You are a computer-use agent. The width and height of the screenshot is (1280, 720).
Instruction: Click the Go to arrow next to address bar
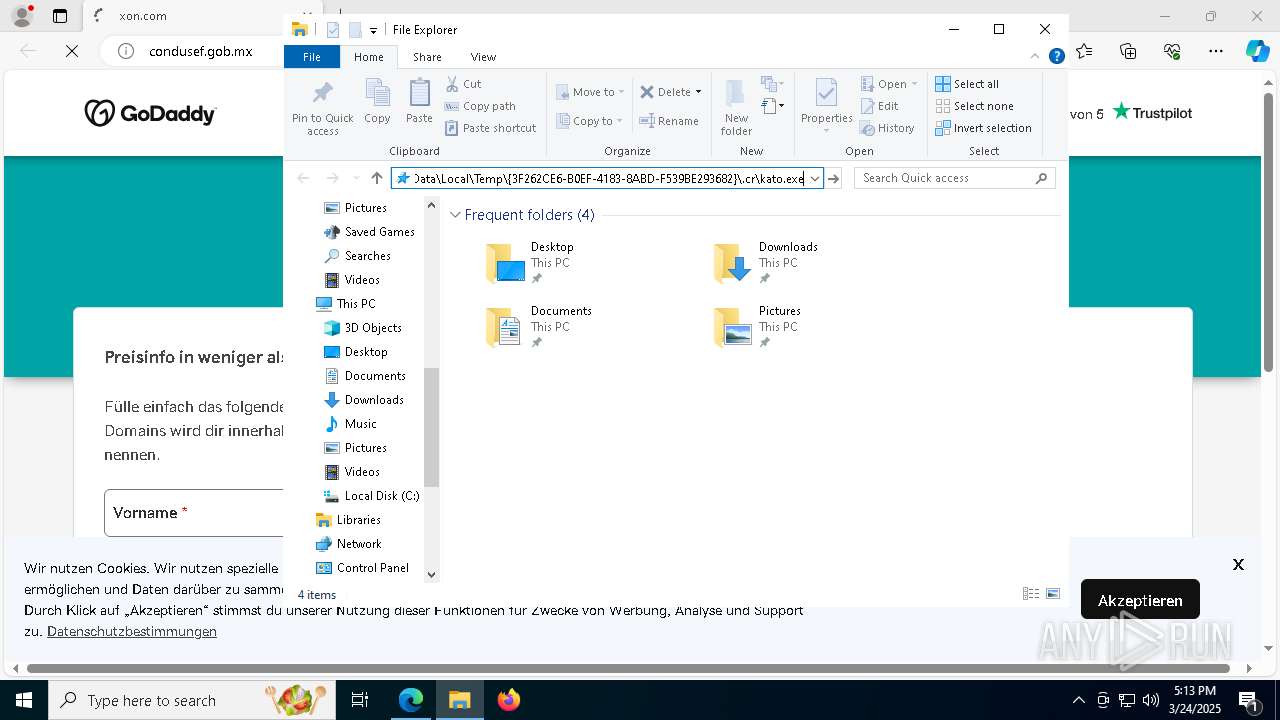834,178
